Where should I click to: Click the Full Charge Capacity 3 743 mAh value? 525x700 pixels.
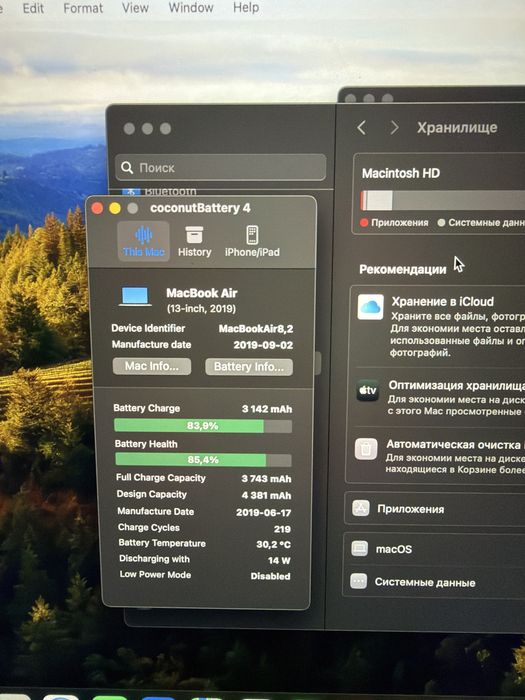[267, 479]
